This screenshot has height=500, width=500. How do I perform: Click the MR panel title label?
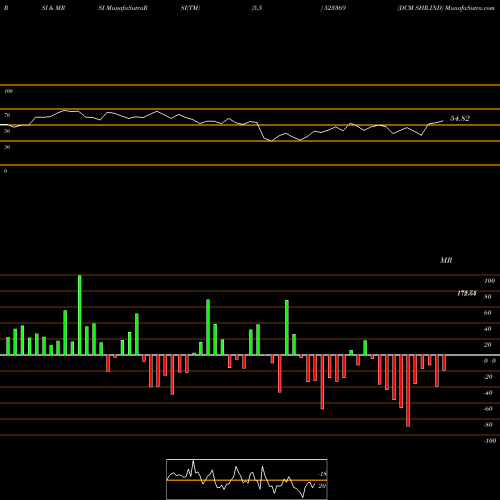pyautogui.click(x=446, y=260)
